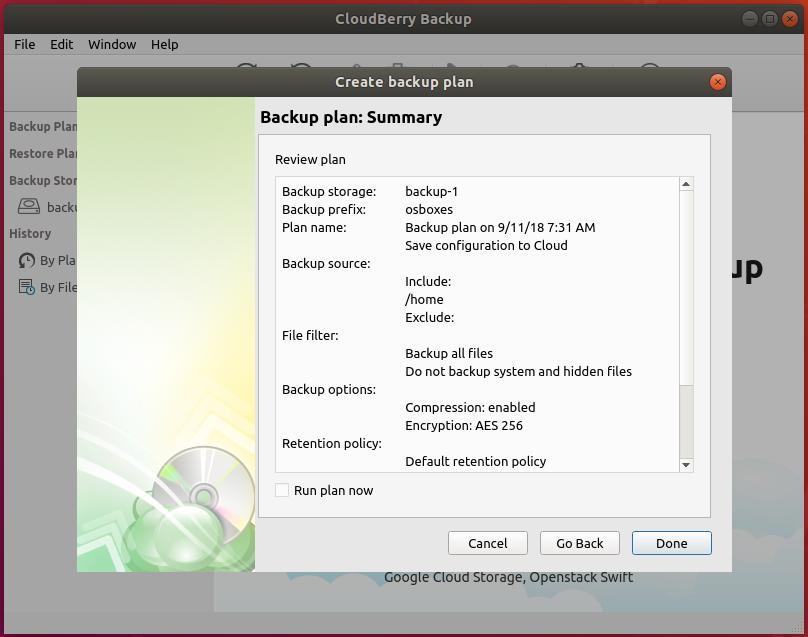Minimize the CloudBerry Backup window
This screenshot has width=808, height=637.
[x=749, y=19]
